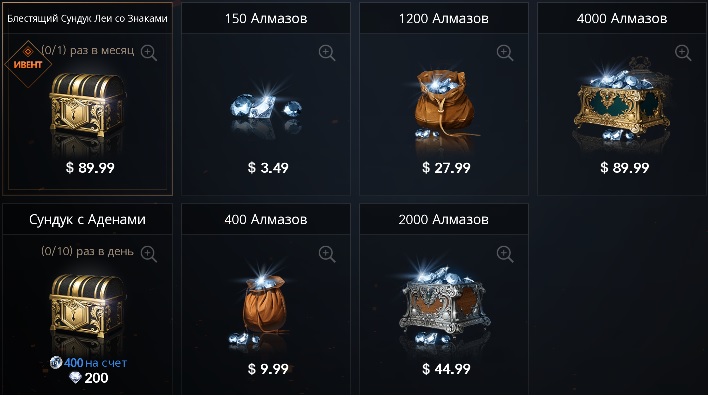
Task: Select the three loose diamonds image
Action: tap(266, 107)
